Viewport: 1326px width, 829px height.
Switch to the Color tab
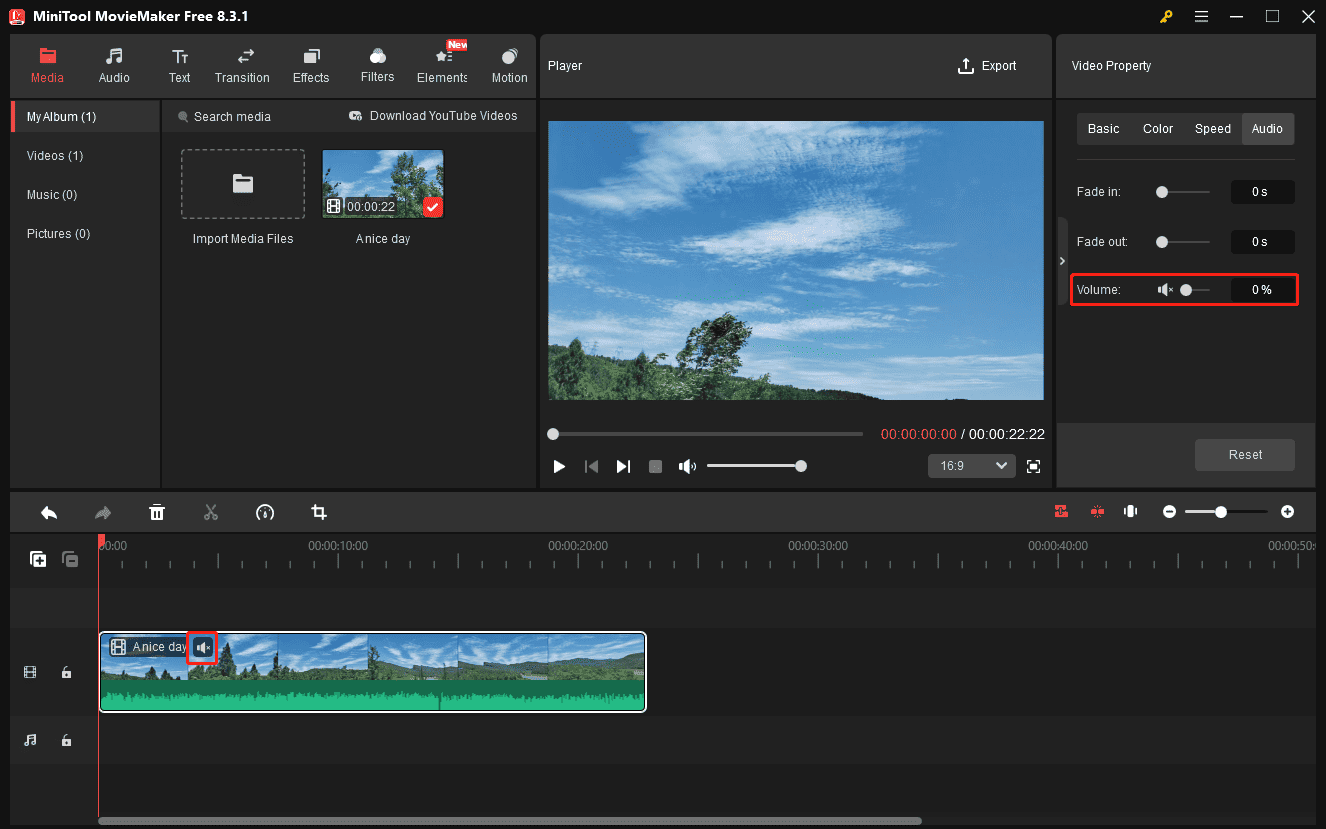tap(1157, 128)
